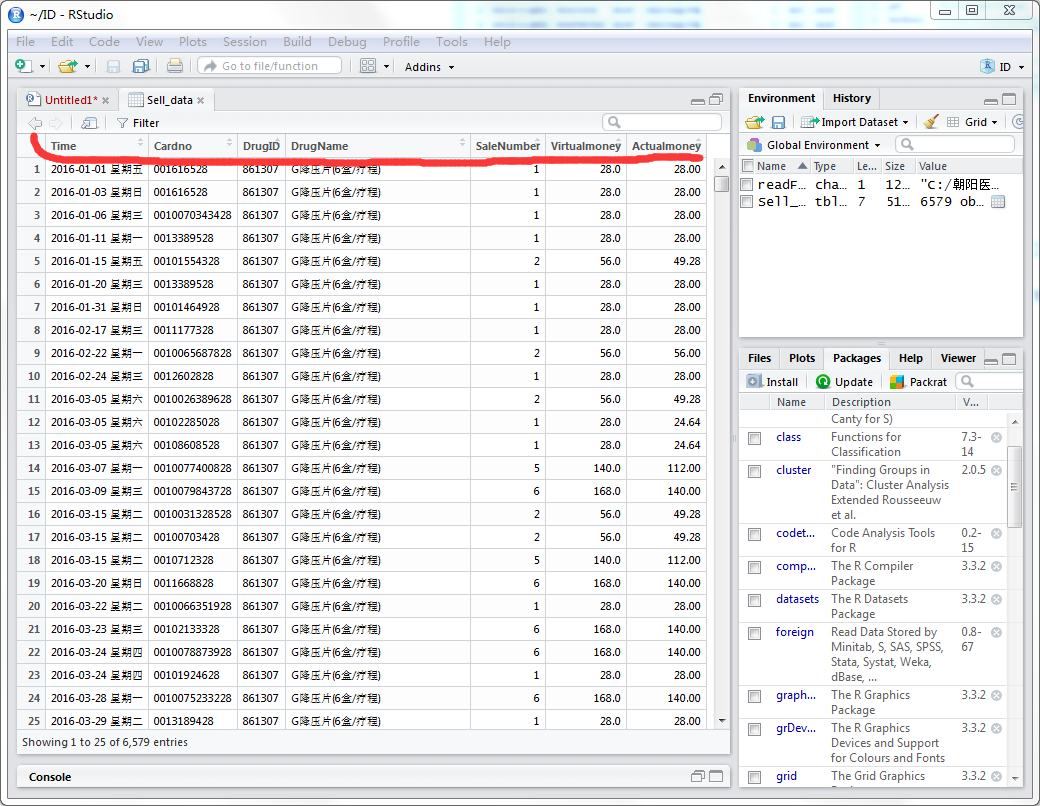
Task: Click the Filter funnel button
Action: click(138, 123)
